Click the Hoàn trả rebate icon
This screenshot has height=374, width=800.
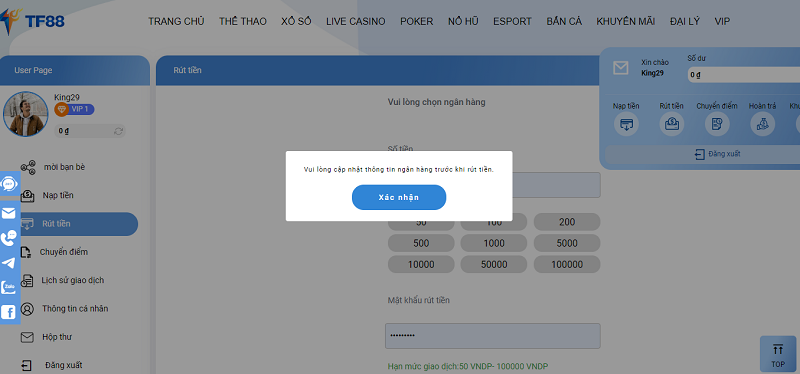click(x=762, y=124)
